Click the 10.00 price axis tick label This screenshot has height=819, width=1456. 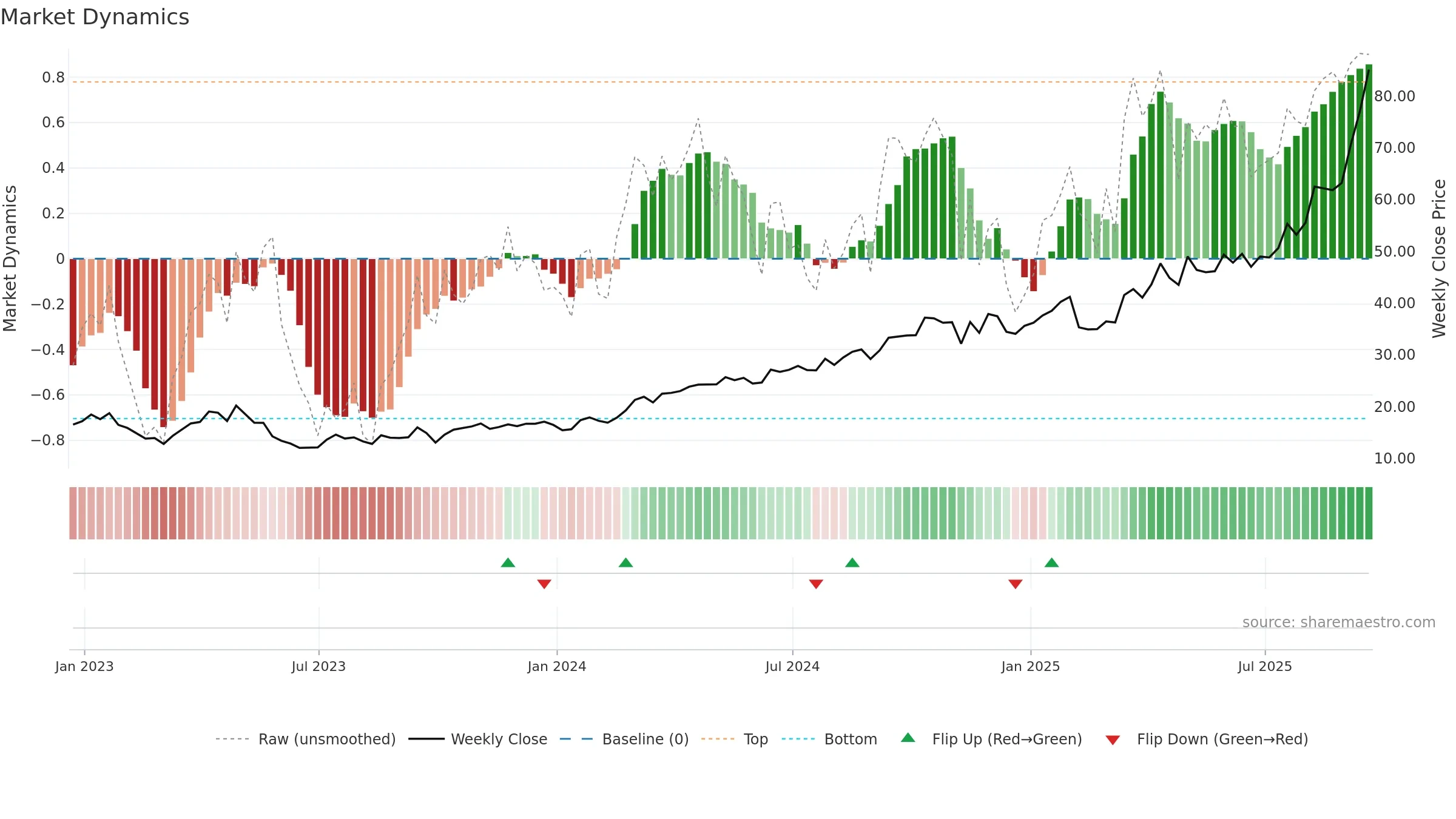(x=1395, y=458)
